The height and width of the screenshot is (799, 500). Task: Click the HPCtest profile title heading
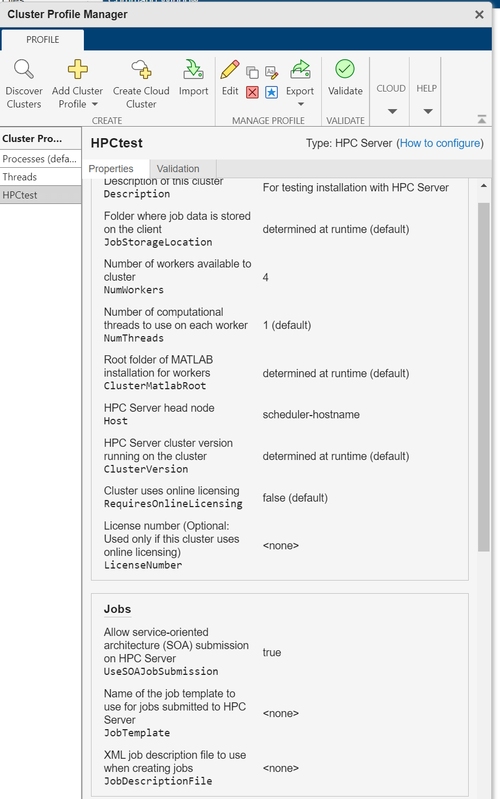(x=117, y=143)
